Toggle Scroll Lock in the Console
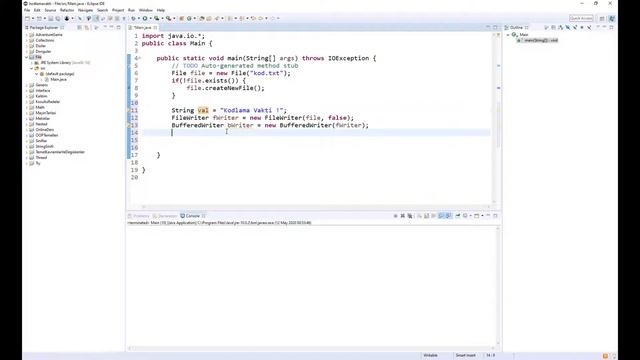This screenshot has height=360, width=640. pos(427,216)
